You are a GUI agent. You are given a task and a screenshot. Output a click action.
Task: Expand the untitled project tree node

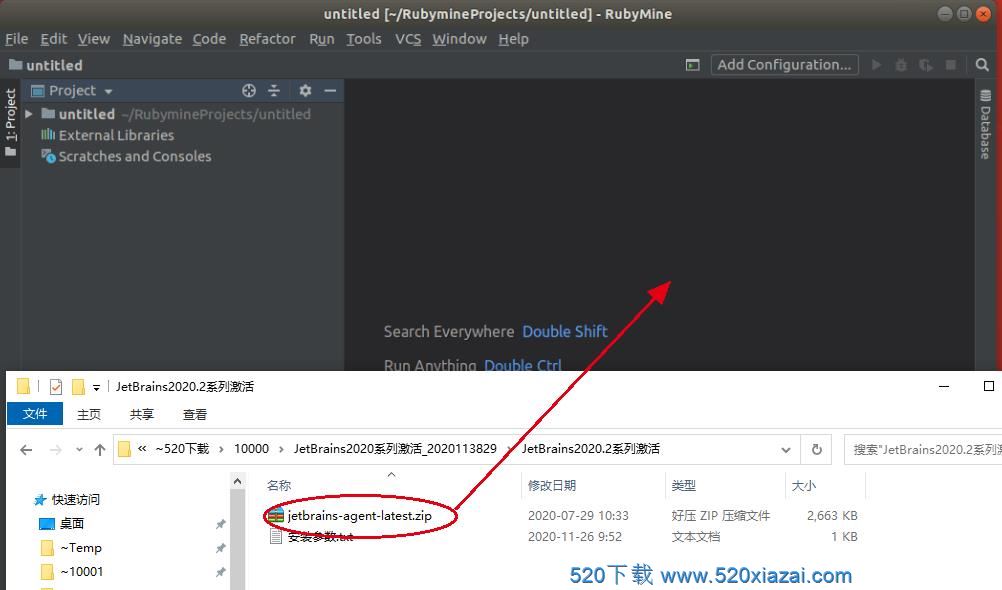click(29, 114)
